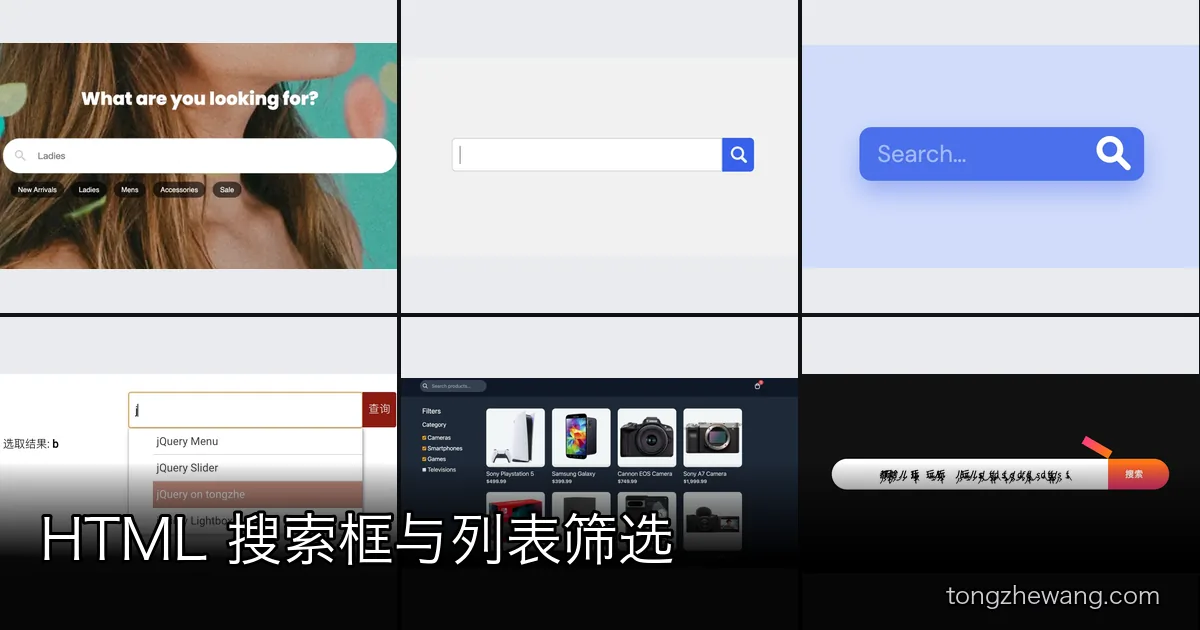Screen dimensions: 1200x630
Task: Enable the Televisions category checkbox
Action: coord(424,470)
